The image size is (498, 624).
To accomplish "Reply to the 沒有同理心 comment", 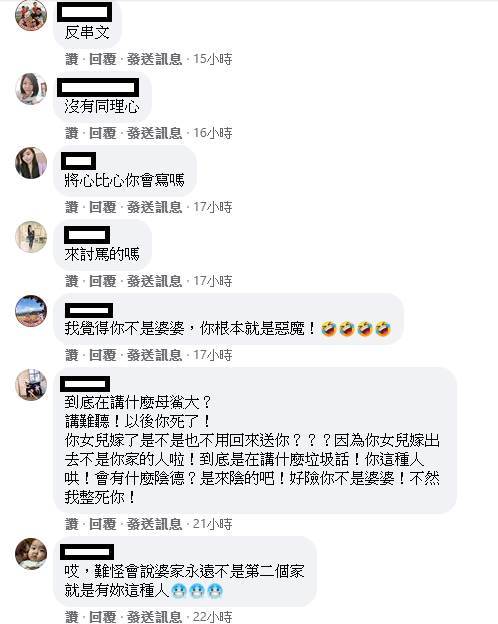I will pos(102,133).
